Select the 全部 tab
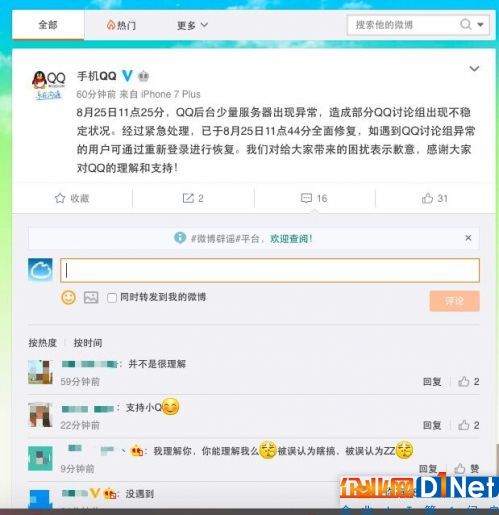The width and height of the screenshot is (499, 515). coord(48,25)
